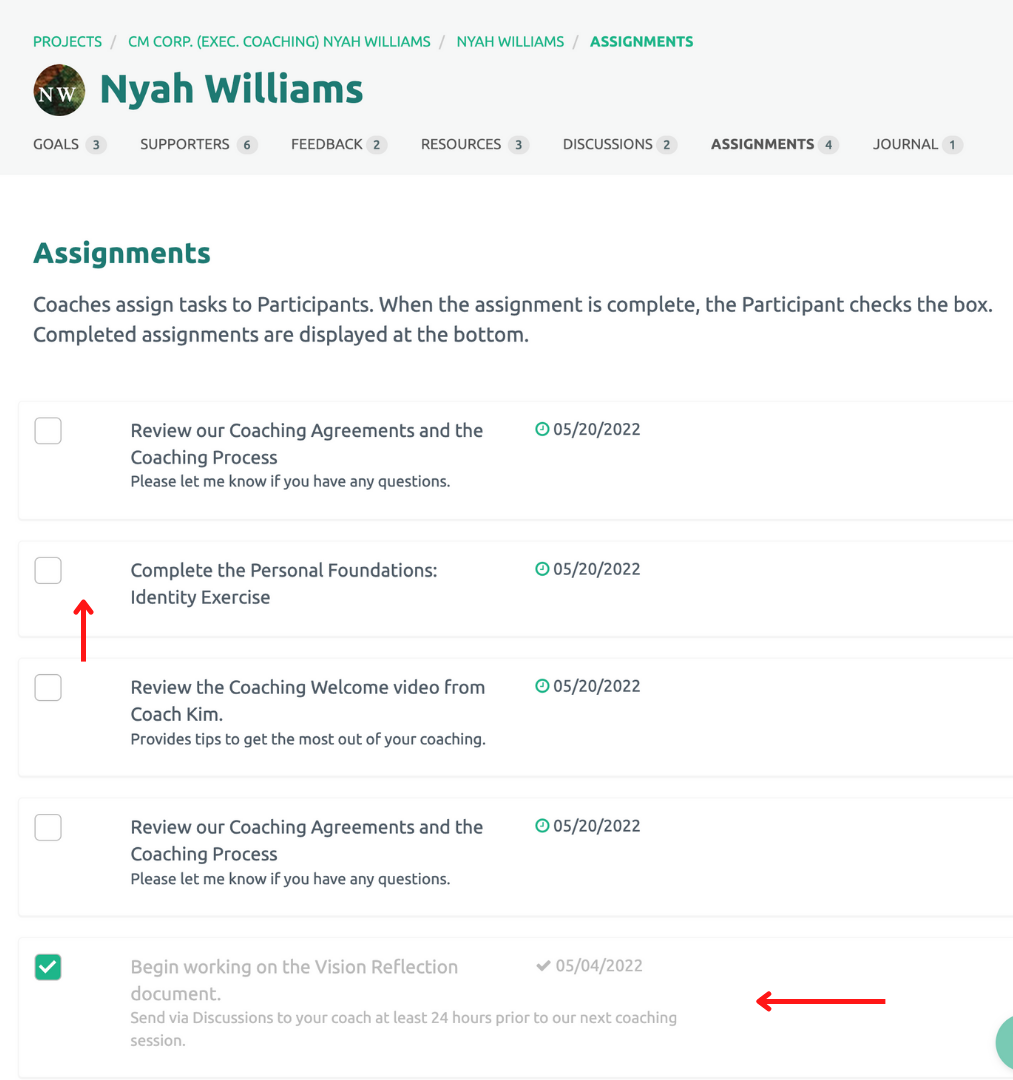This screenshot has height=1080, width=1013.
Task: Click the NW profile avatar
Action: 59,90
